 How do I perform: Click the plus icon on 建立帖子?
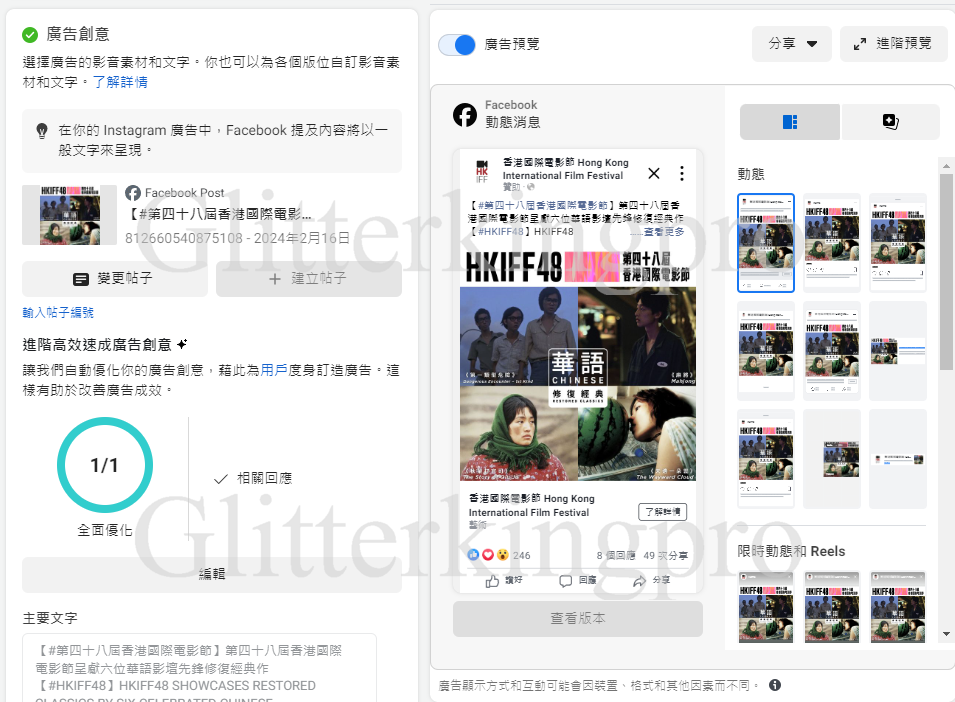coord(275,279)
